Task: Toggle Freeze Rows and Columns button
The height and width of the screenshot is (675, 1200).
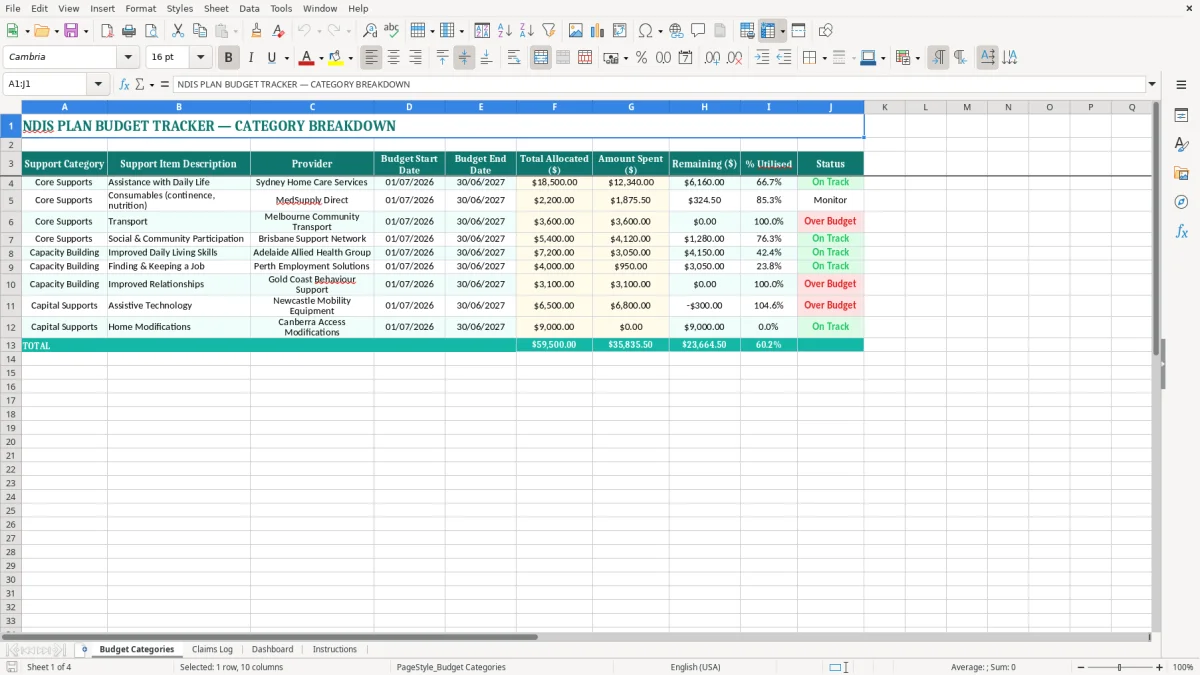Action: (x=768, y=31)
